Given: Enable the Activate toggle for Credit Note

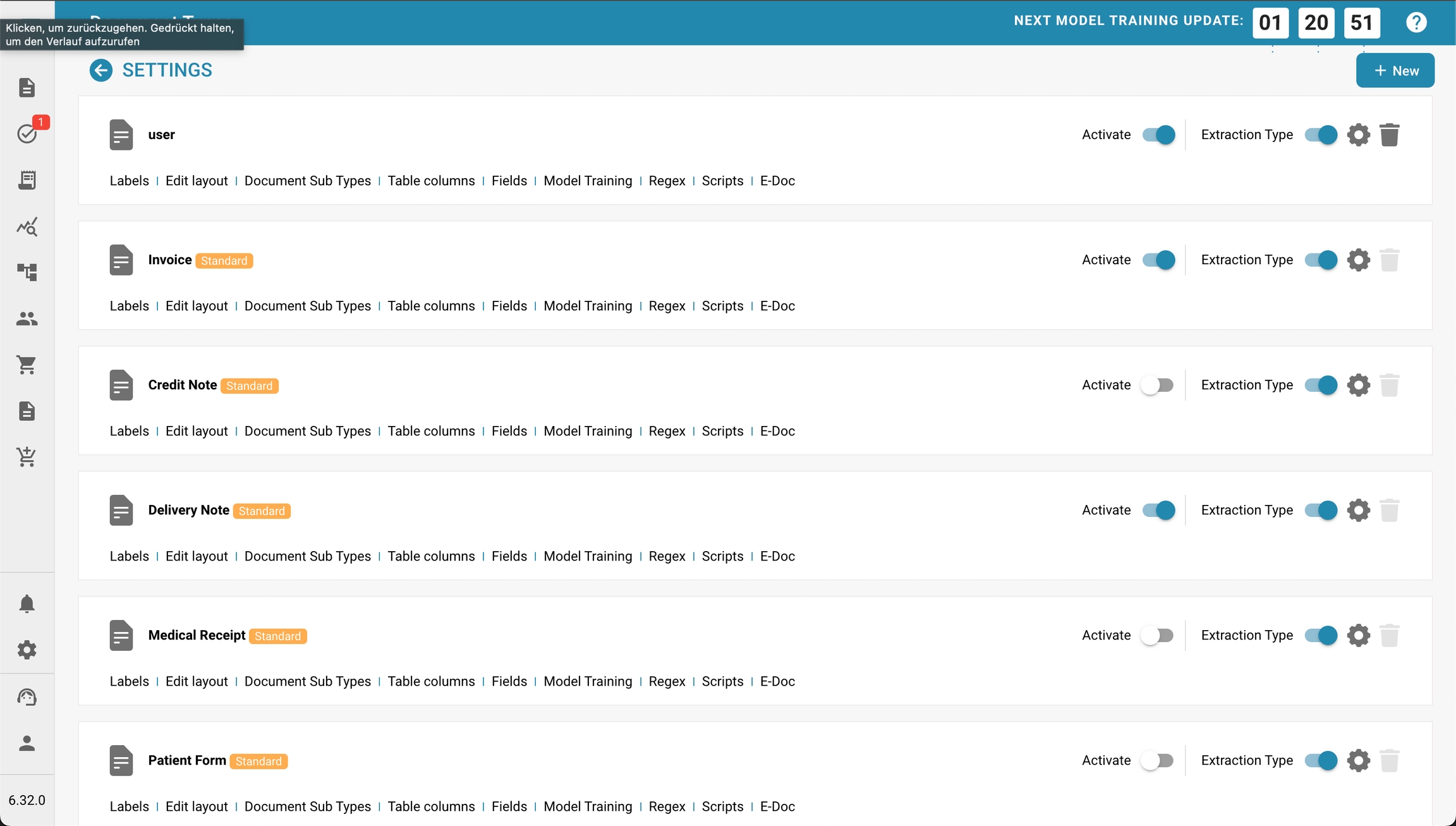Looking at the screenshot, I should (x=1158, y=385).
